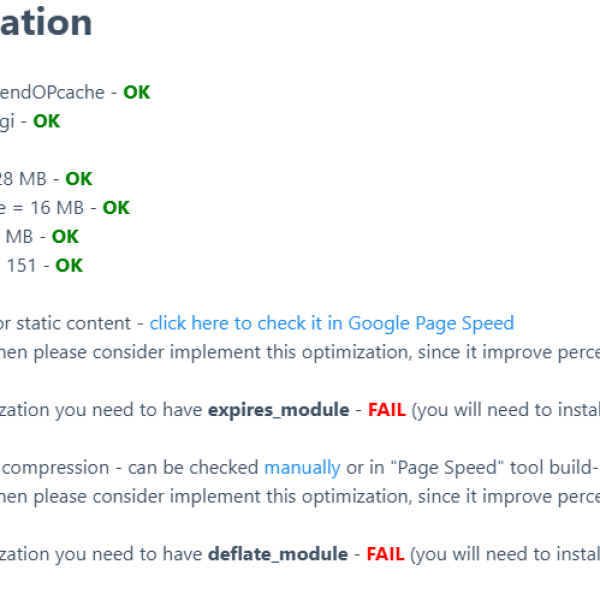
Task: Click the OK status beside endOPcache
Action: point(137,92)
